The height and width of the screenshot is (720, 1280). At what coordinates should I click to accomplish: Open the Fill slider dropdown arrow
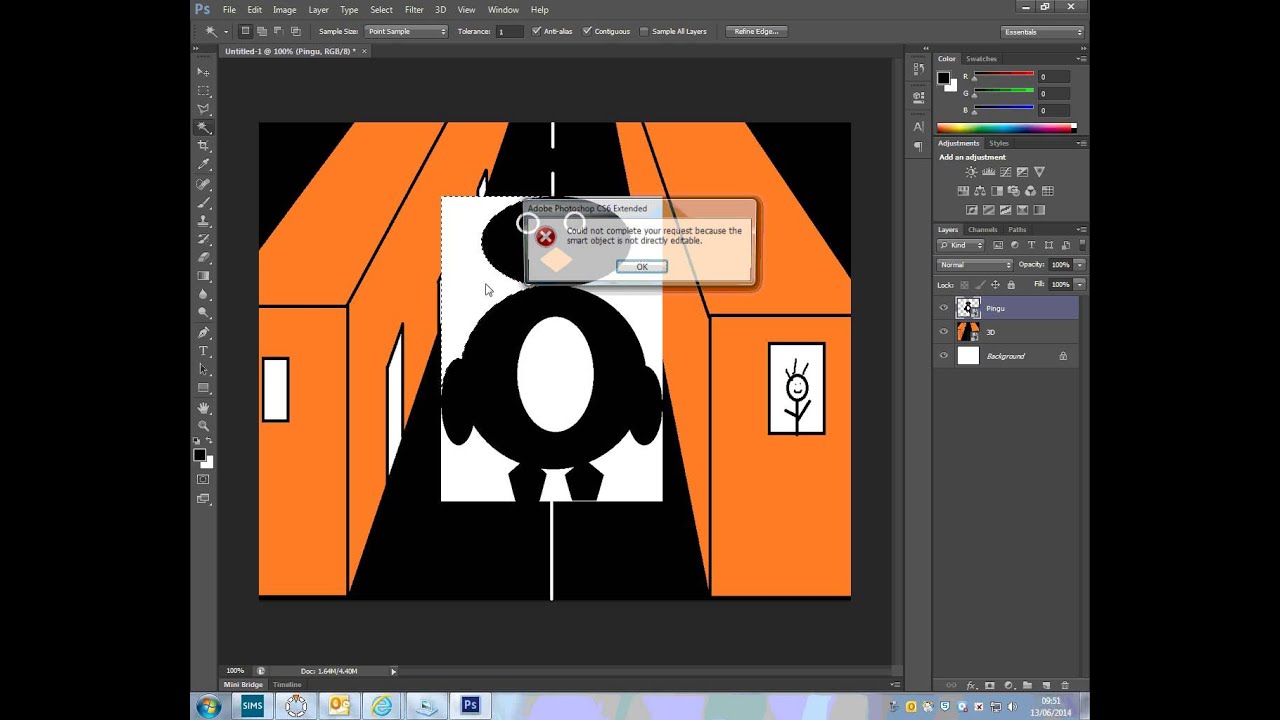1079,285
